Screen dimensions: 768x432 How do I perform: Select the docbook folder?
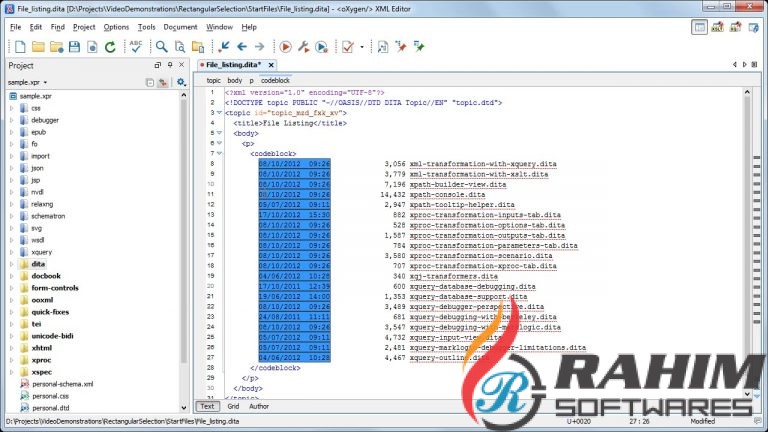click(46, 276)
